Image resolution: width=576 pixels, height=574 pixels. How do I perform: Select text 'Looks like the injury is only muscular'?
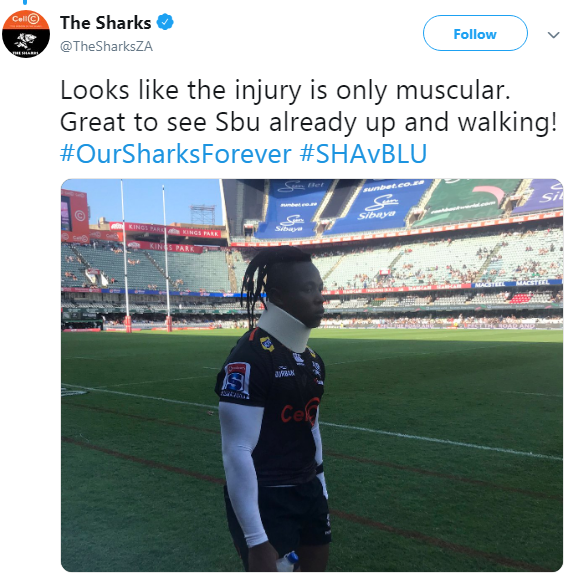tap(285, 90)
